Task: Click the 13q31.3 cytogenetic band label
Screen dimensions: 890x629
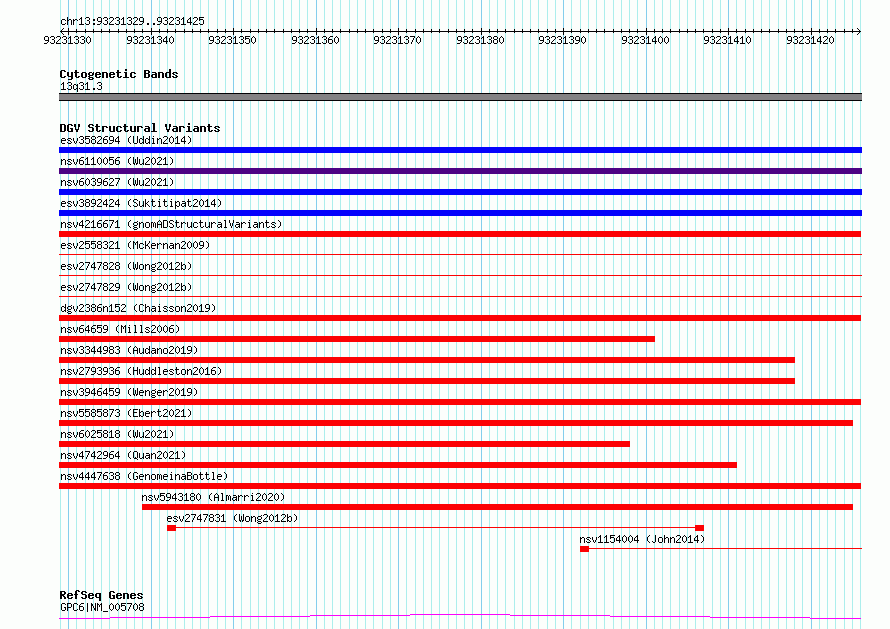Action: coord(81,86)
